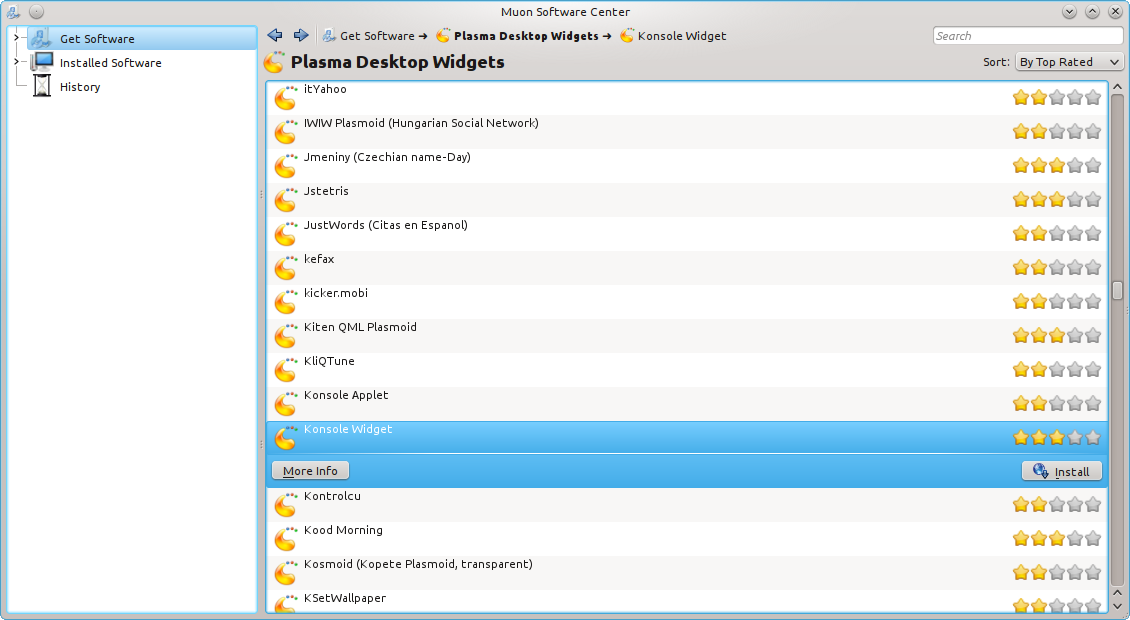1130x620 pixels.
Task: Select the kefax entry
Action: (687, 267)
